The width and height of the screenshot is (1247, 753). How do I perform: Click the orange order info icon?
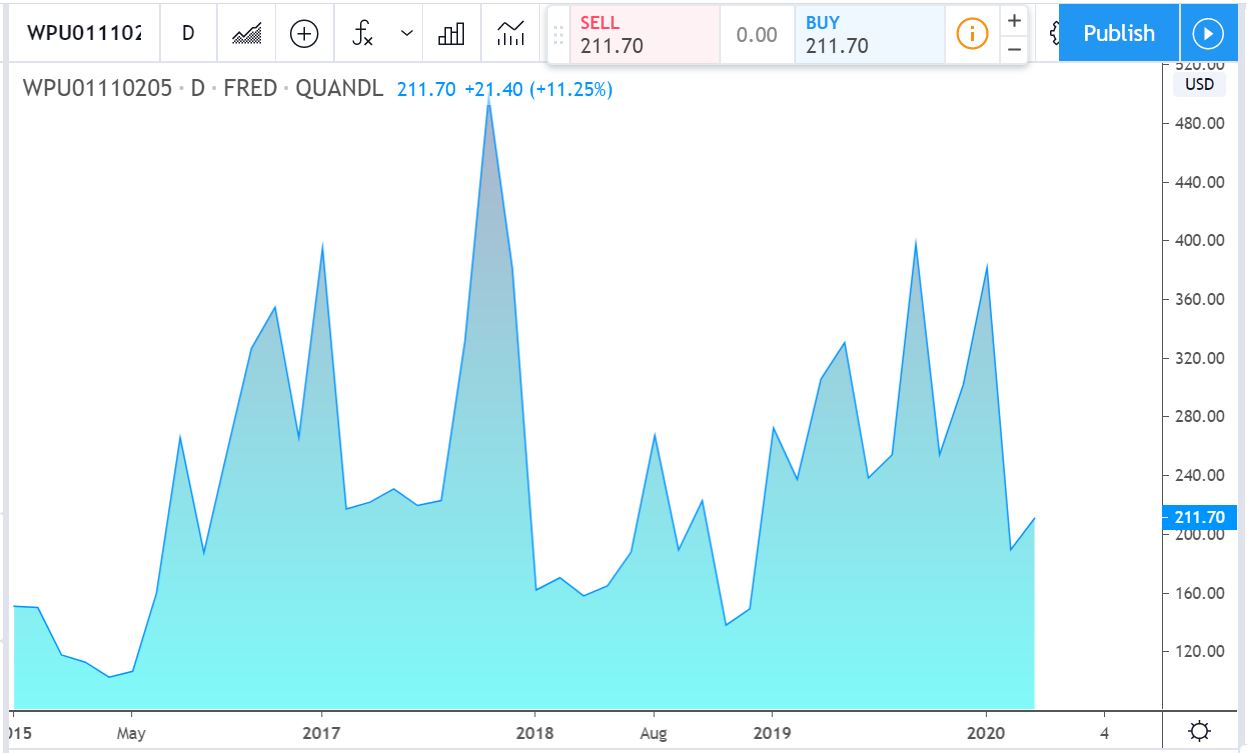tap(971, 34)
